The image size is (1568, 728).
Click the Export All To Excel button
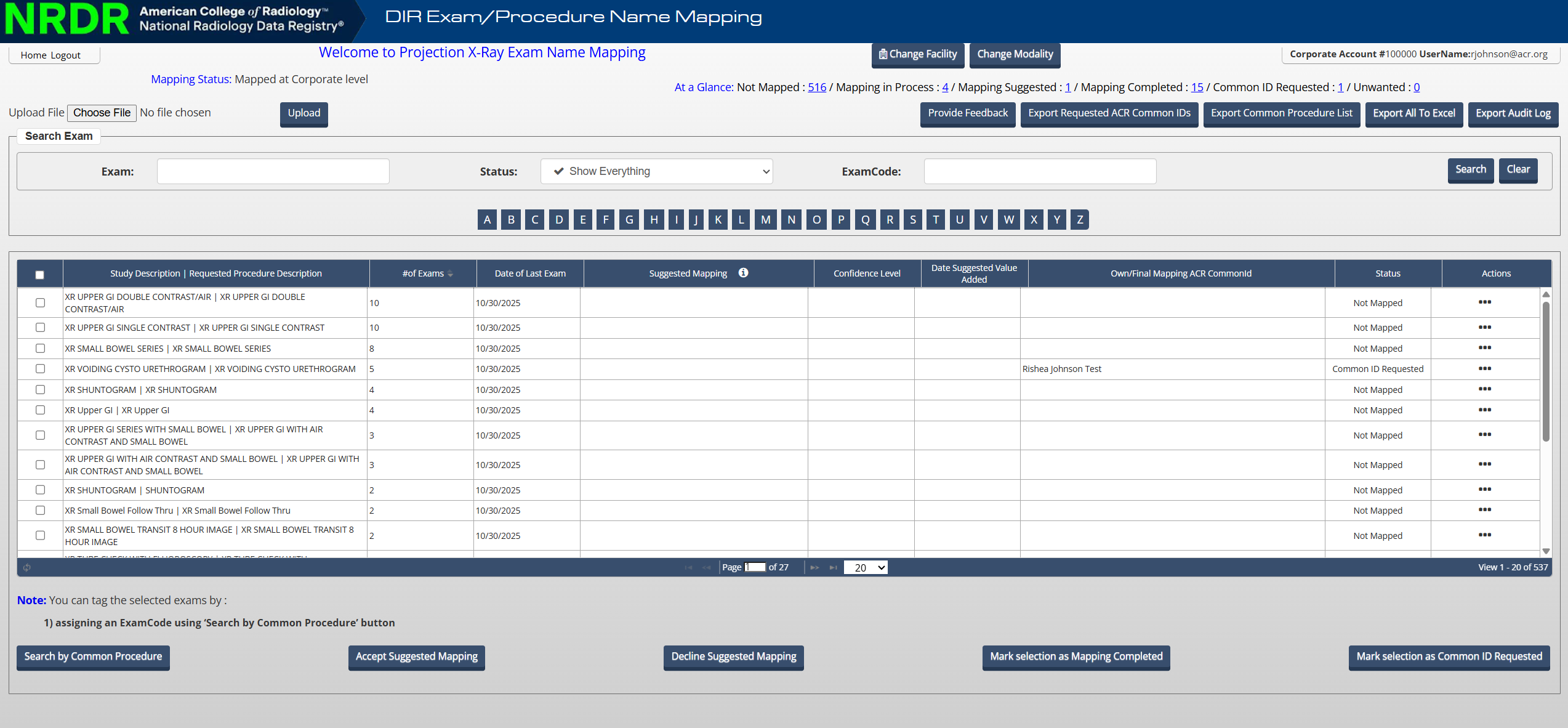coord(1413,113)
